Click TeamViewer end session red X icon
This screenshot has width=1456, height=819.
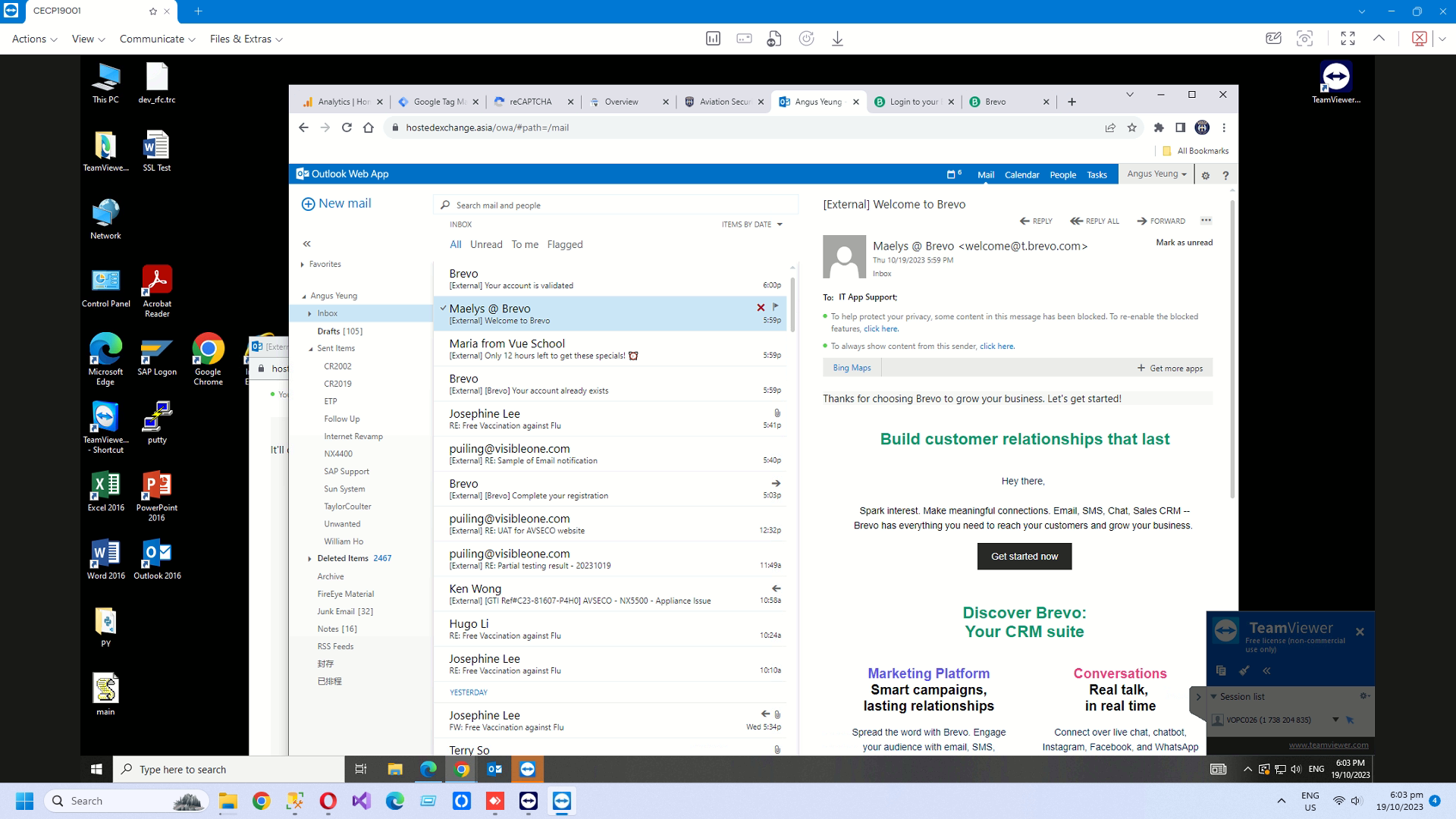pyautogui.click(x=1420, y=39)
